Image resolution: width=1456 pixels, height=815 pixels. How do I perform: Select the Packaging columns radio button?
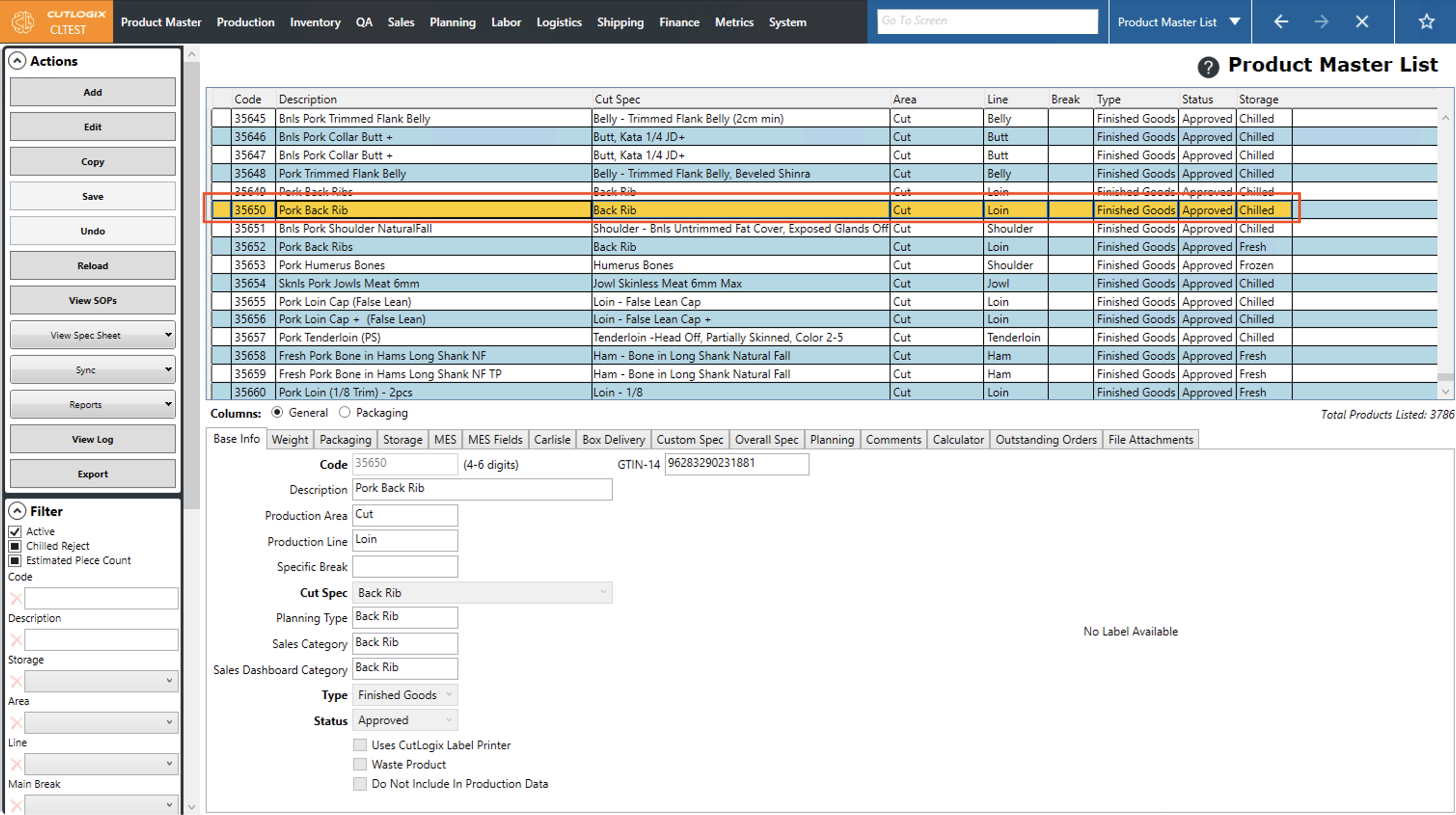coord(345,413)
